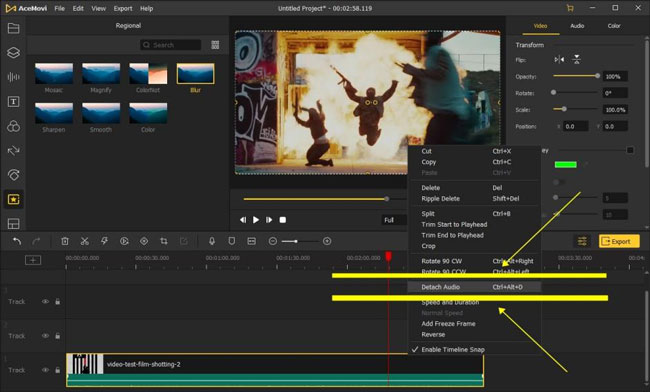Open the Full preview quality dropdown

tap(394, 220)
